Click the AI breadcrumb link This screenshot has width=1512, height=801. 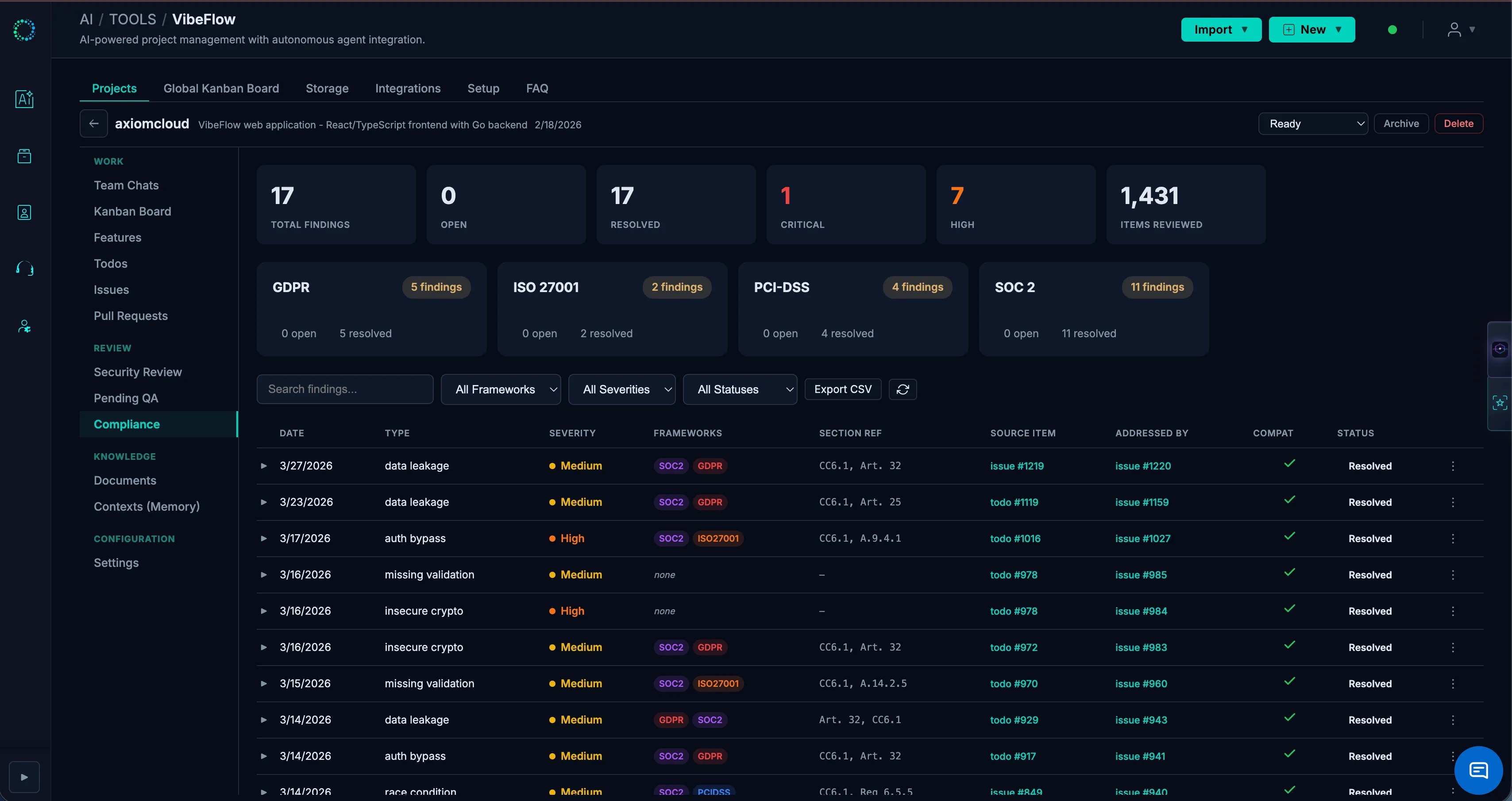tap(86, 19)
